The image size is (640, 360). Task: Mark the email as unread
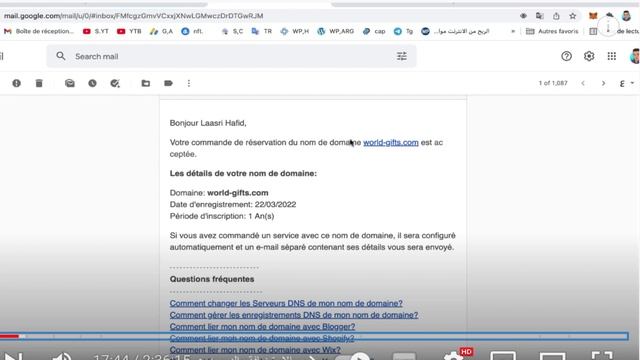[x=70, y=83]
